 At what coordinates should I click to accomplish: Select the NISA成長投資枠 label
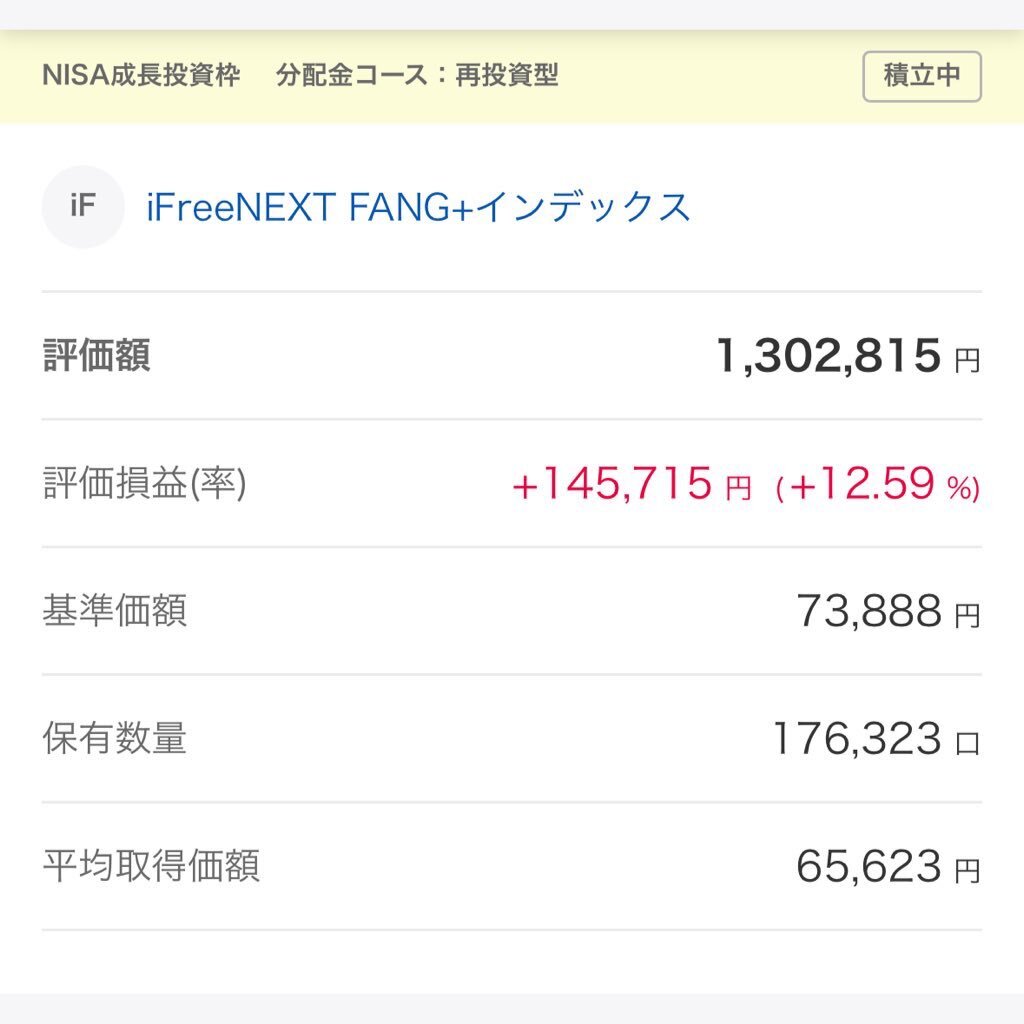[x=141, y=75]
